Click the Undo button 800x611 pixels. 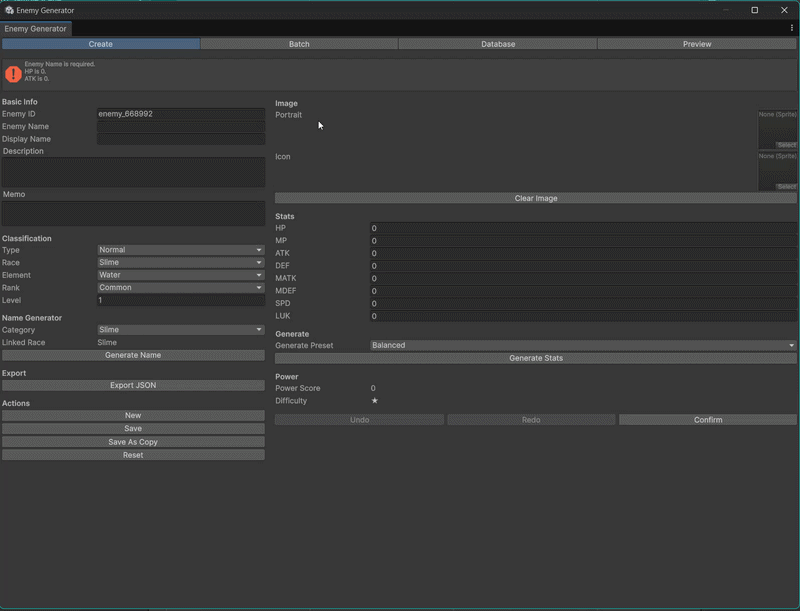tap(359, 420)
